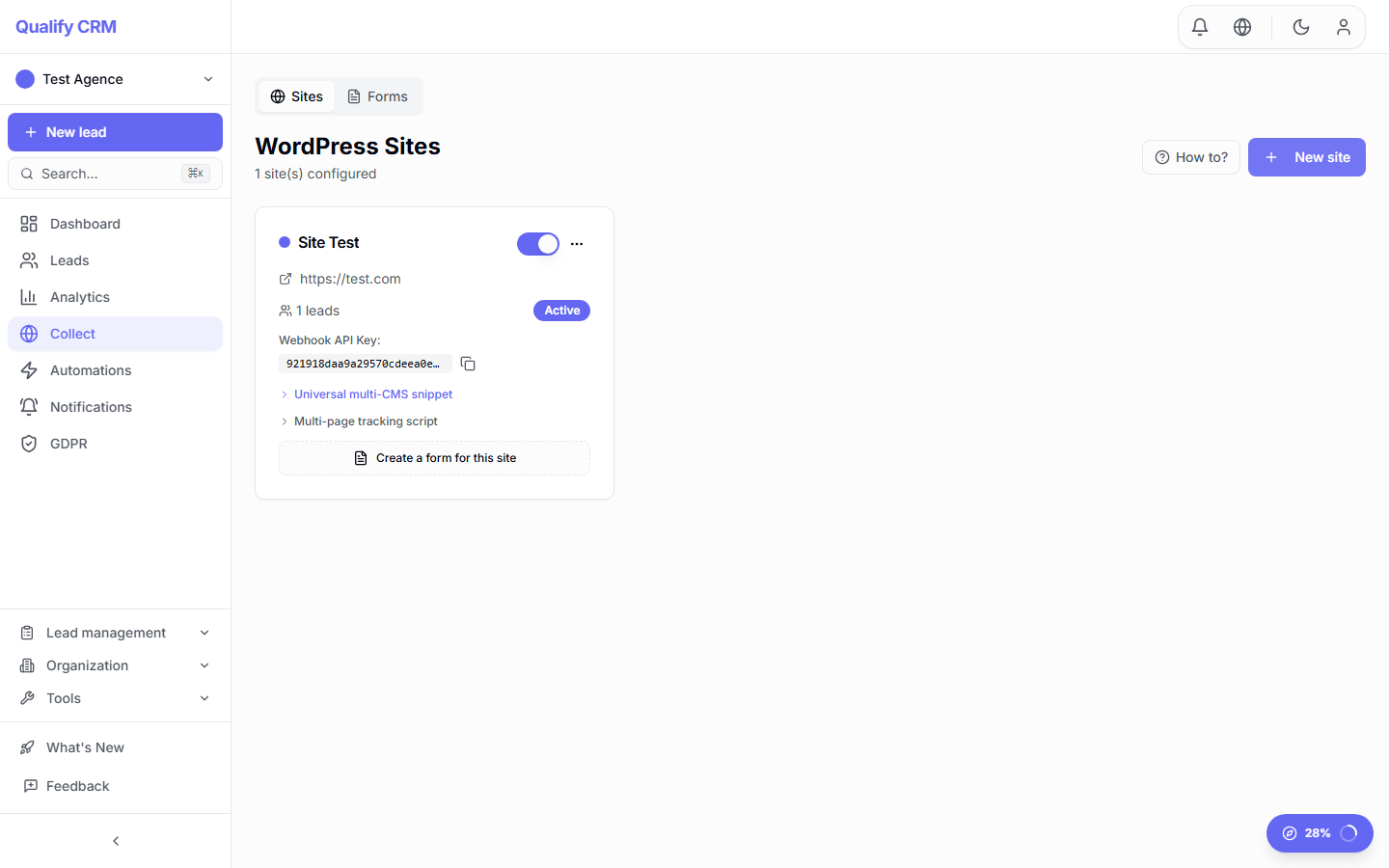Click the Webhook API Key label
Screen dimensions: 1389x868
tap(330, 340)
